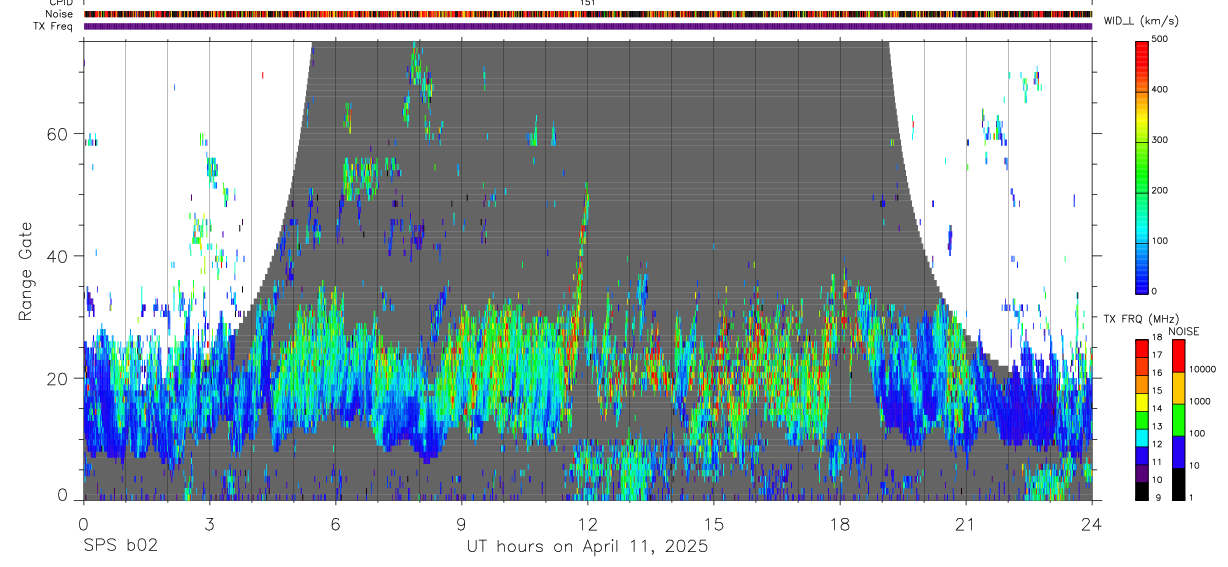The height and width of the screenshot is (567, 1228).
Task: Pick the yellow 1000 noise swatch
Action: tap(1178, 387)
